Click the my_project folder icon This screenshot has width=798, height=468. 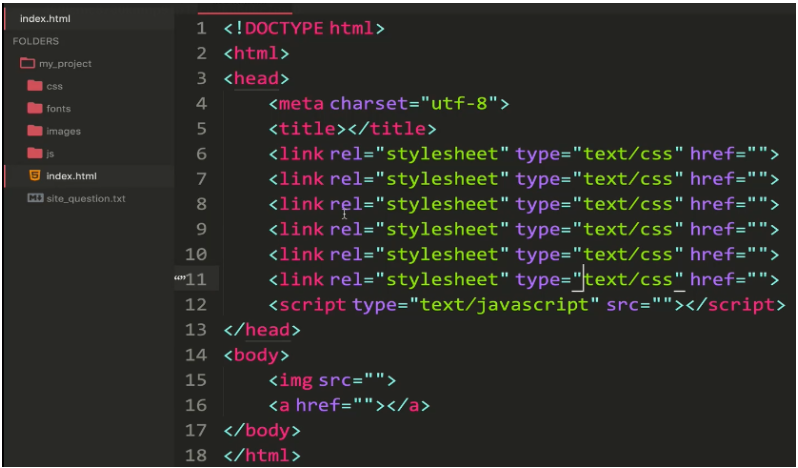click(27, 64)
